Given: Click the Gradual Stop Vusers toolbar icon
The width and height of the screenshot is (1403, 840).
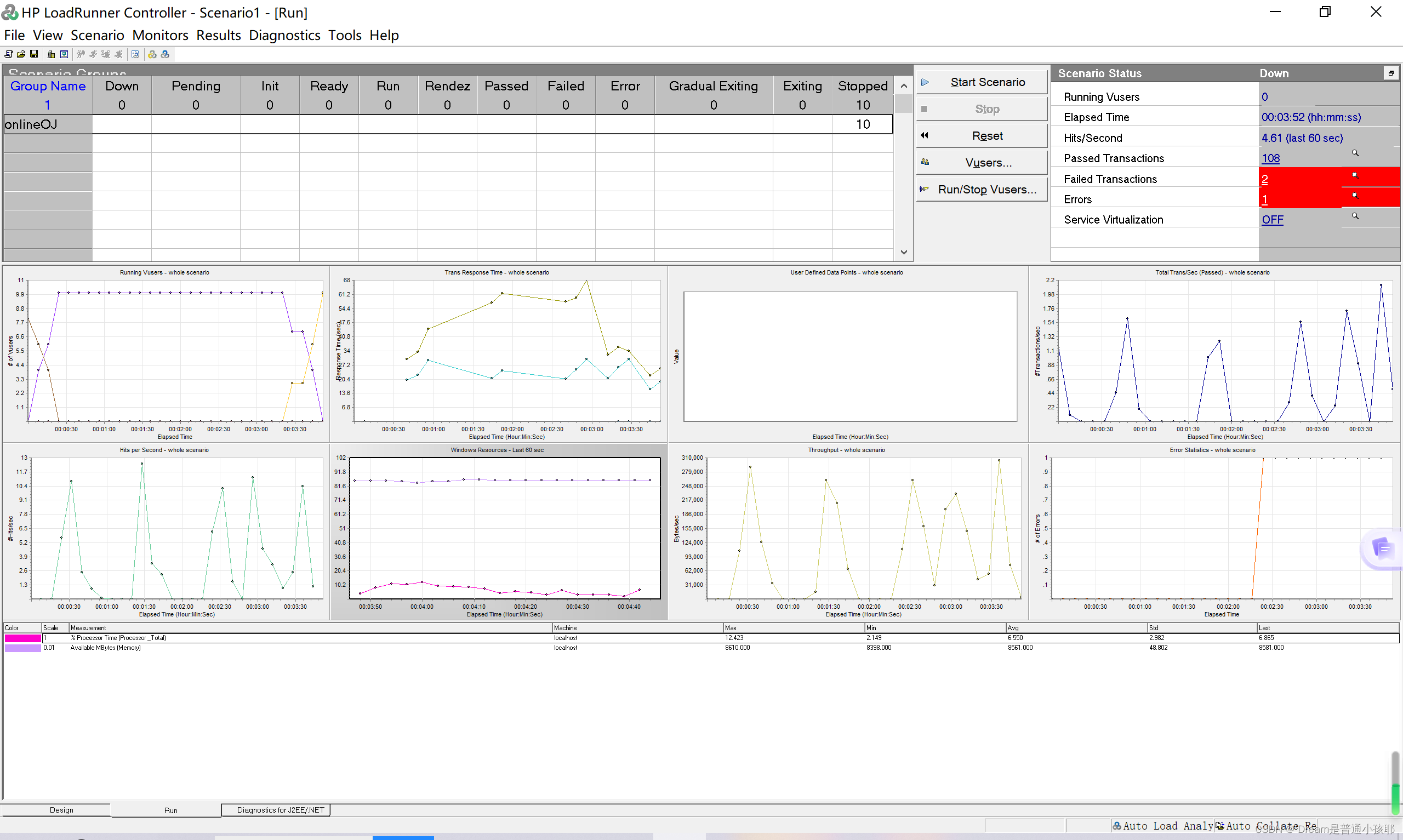Looking at the screenshot, I should pos(106,54).
